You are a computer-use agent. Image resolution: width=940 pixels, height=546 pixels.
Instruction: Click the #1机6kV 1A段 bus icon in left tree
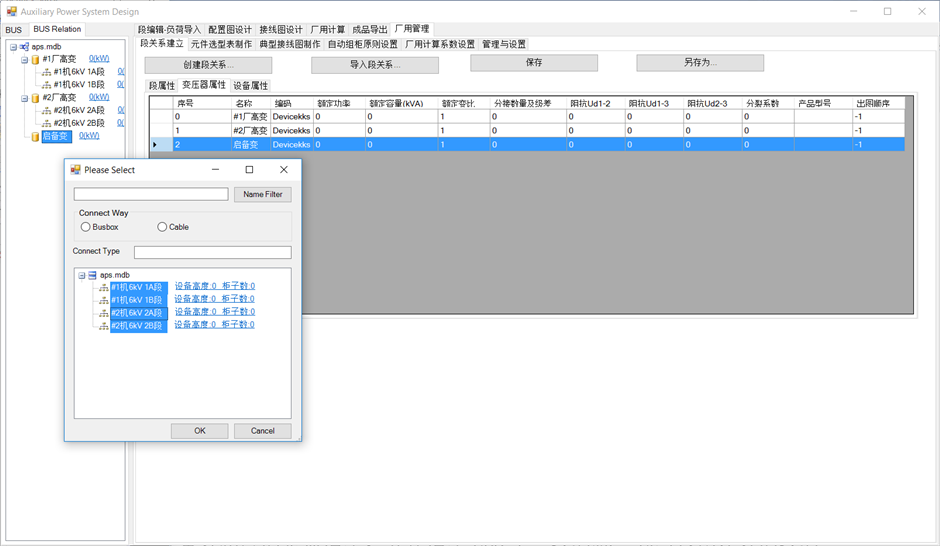(x=46, y=72)
